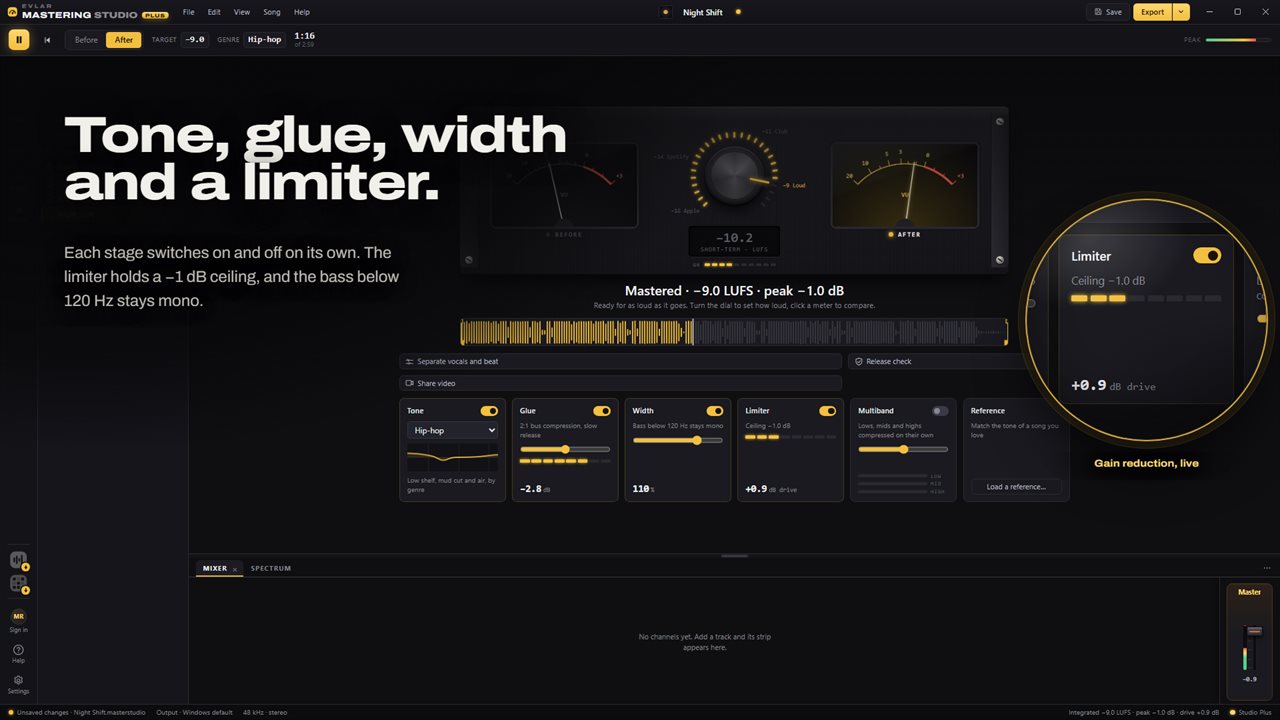This screenshot has width=1280, height=720.
Task: Click the Master channel fader
Action: [1254, 630]
